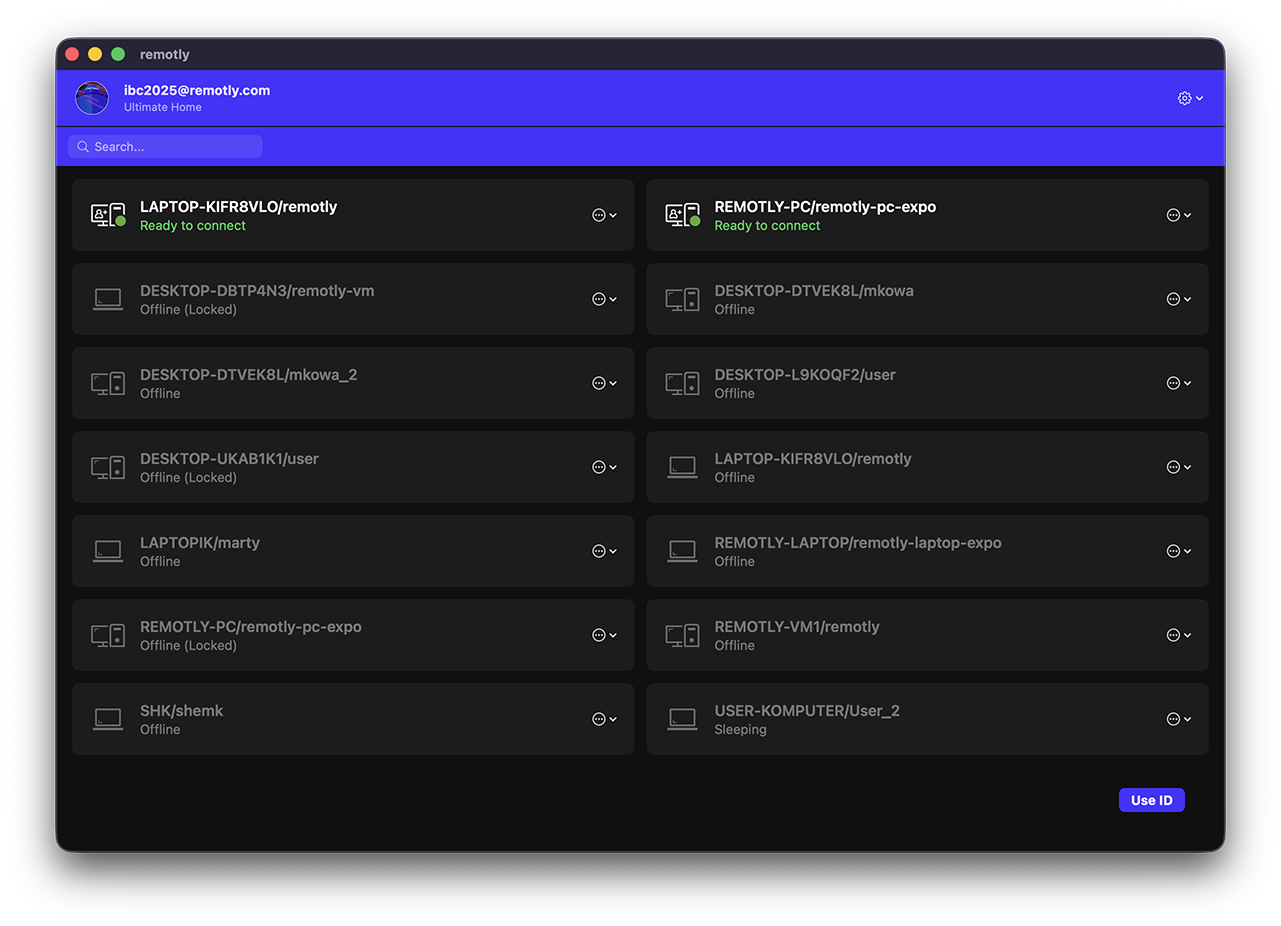Click the desktop icon beside DESKTOP-DTVEK8L/mkowa_2
This screenshot has height=926, width=1281.
(108, 383)
